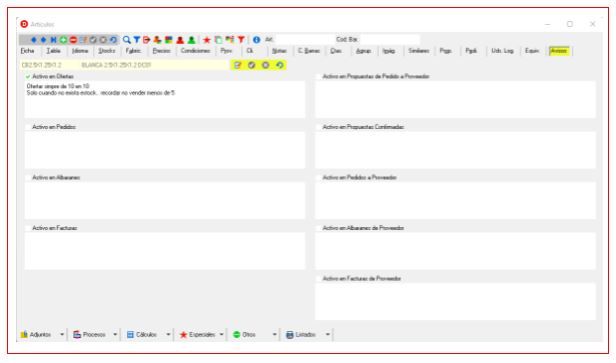Click the blue information icon
The width and height of the screenshot is (616, 363).
coord(257,40)
